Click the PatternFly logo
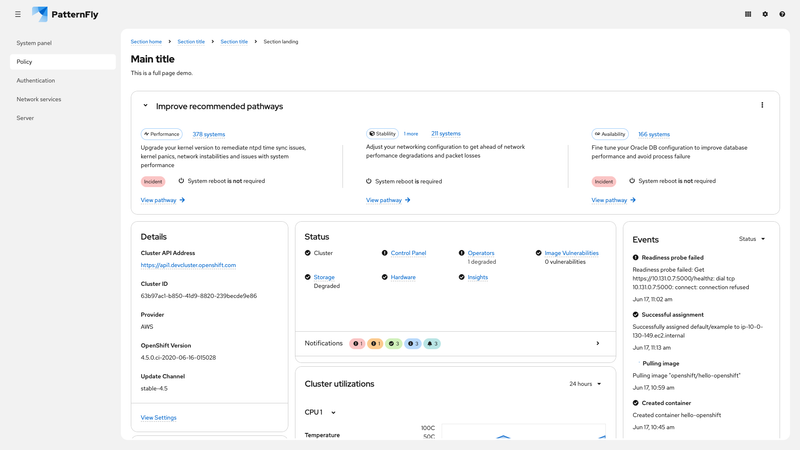 click(x=65, y=14)
